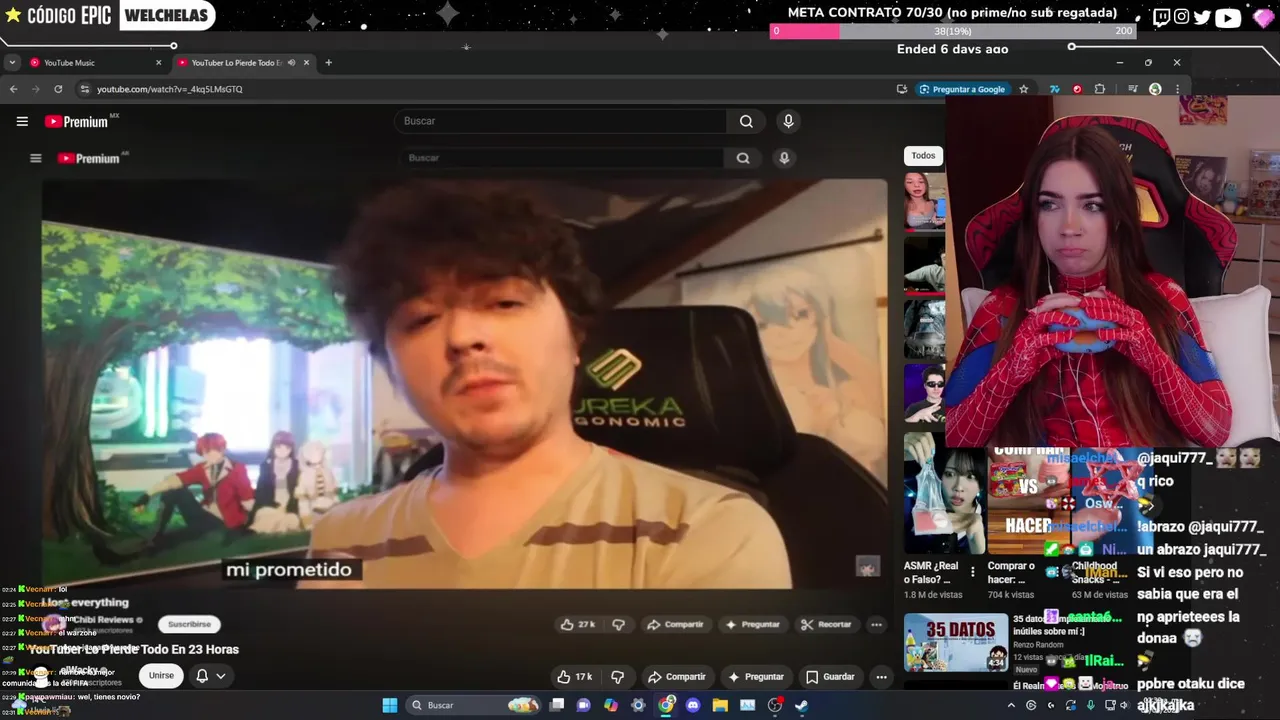Click the inner 27 k like button
Viewport: 1280px width, 720px height.
[x=578, y=624]
